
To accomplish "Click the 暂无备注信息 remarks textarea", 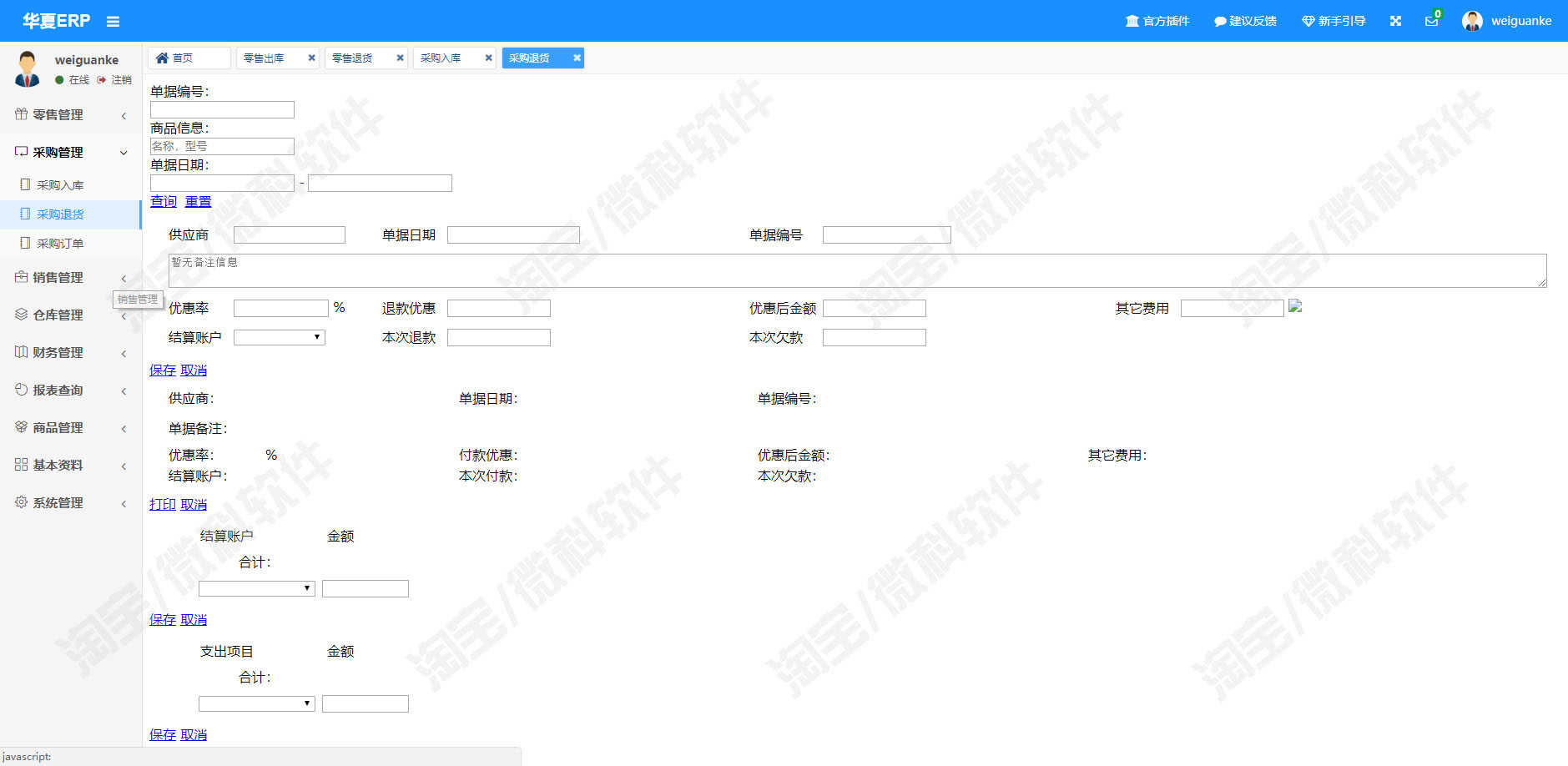I will tap(857, 270).
